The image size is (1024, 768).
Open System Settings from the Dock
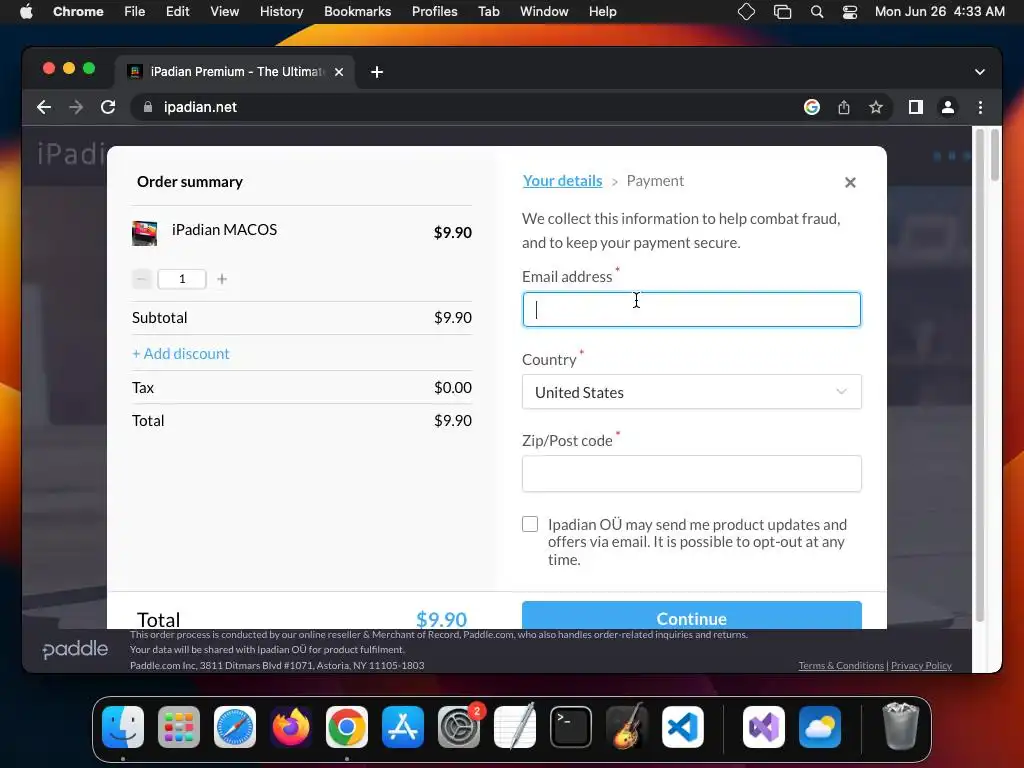point(458,727)
